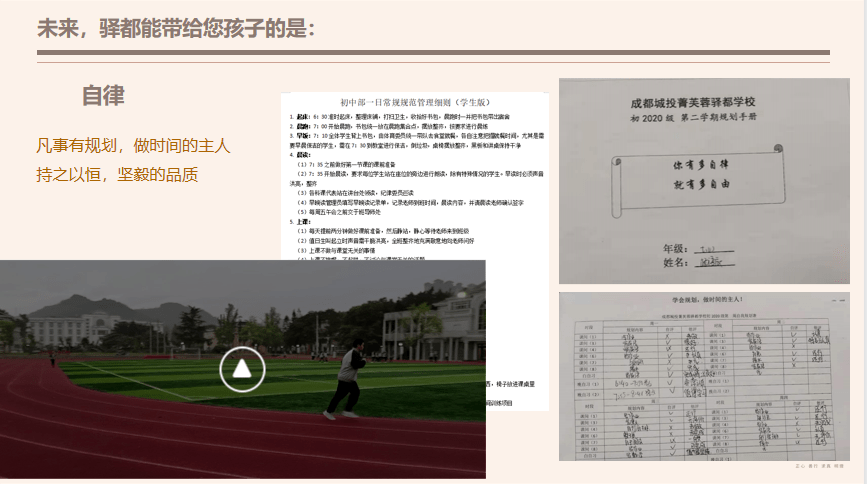The height and width of the screenshot is (484, 867).
Task: Open the 学会规划 handwritten schedule table photo
Action: click(704, 376)
